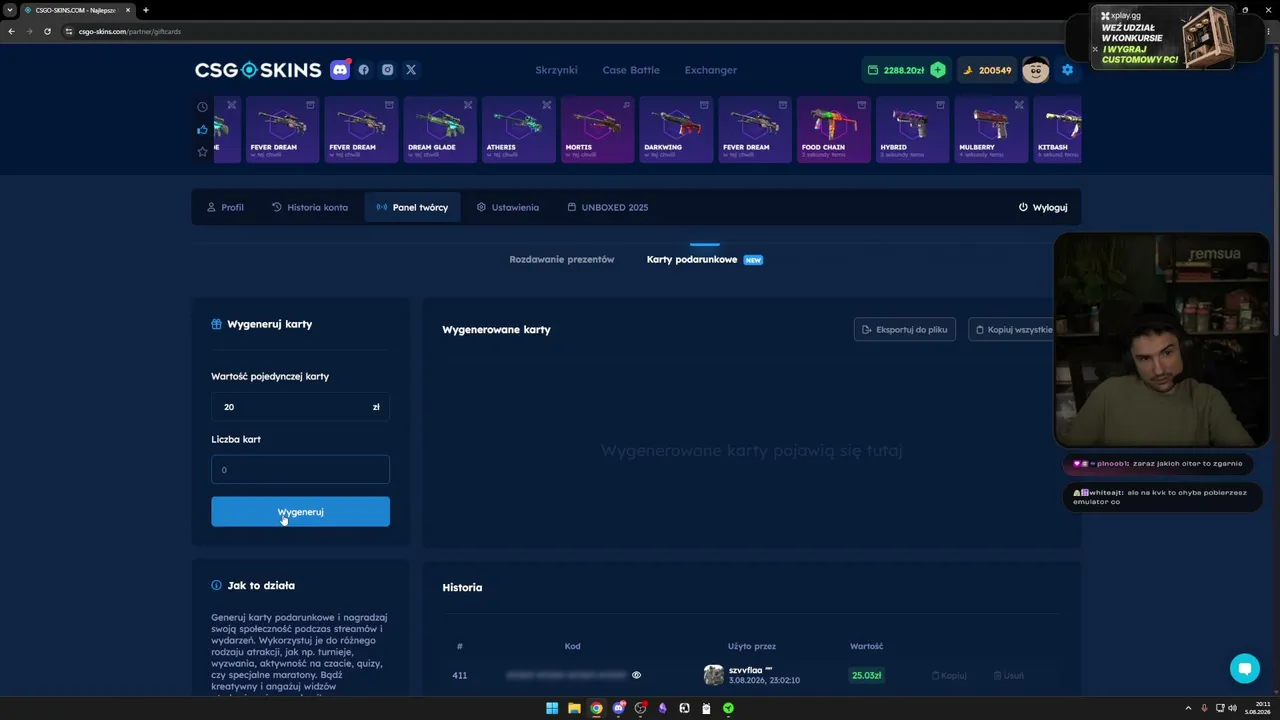Select the Karty podarunkowe sub-tab
Screen dimensions: 1280x720
(704, 260)
